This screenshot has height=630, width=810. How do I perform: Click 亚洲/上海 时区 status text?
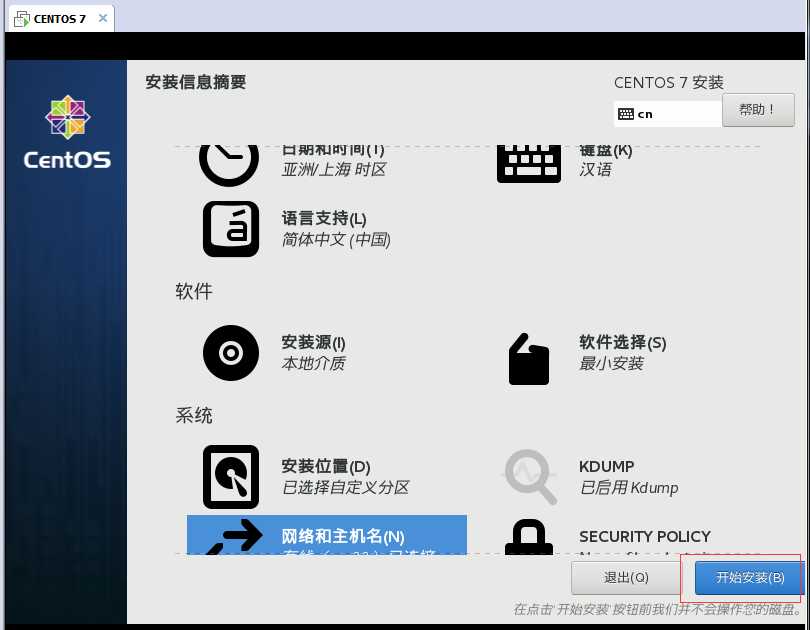click(334, 169)
